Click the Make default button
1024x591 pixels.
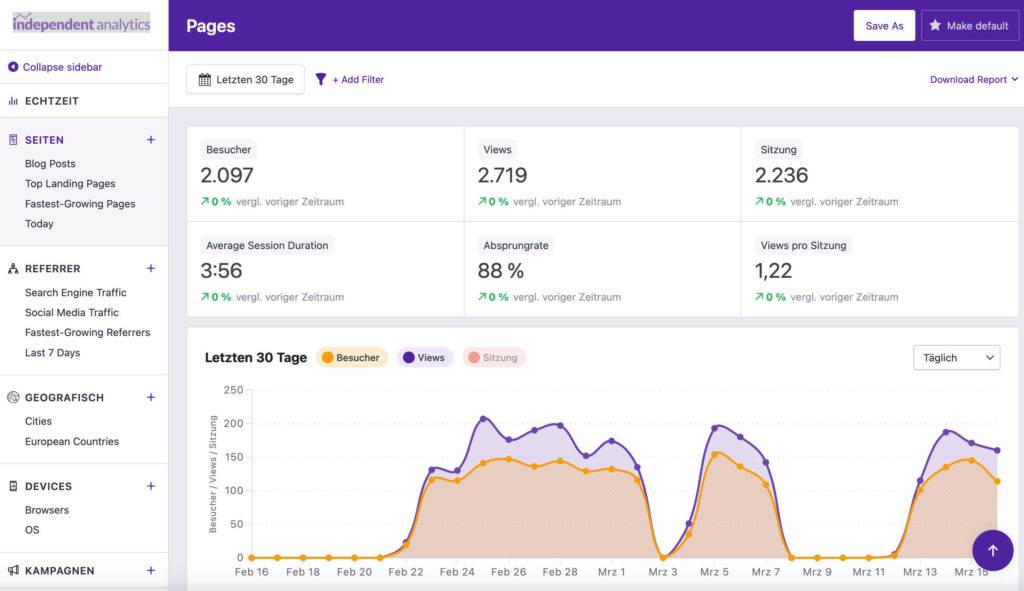pos(969,25)
